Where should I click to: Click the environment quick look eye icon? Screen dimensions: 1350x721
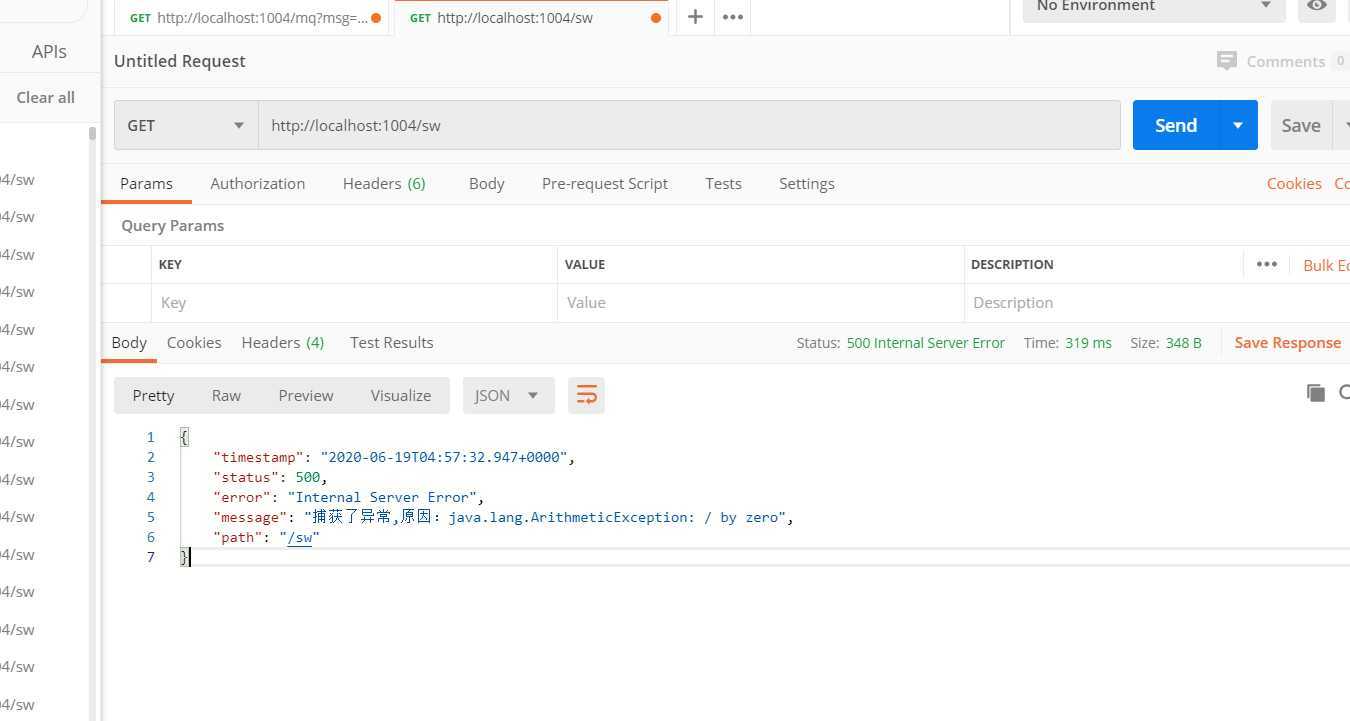[x=1317, y=6]
